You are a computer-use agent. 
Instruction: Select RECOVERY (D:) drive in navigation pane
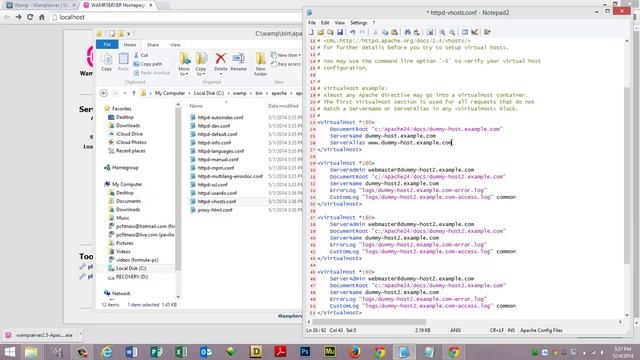click(x=132, y=277)
